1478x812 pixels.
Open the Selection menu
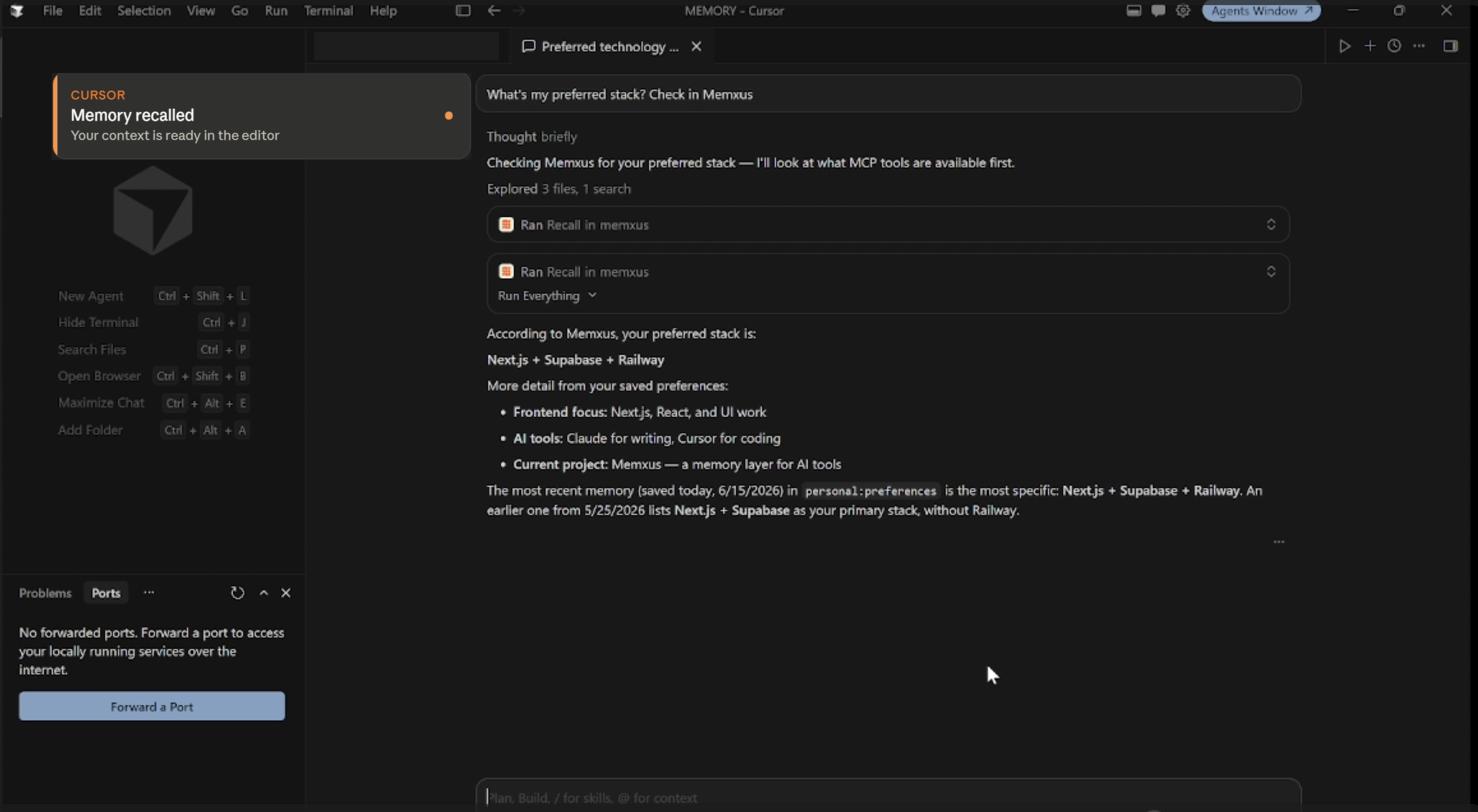tap(144, 11)
